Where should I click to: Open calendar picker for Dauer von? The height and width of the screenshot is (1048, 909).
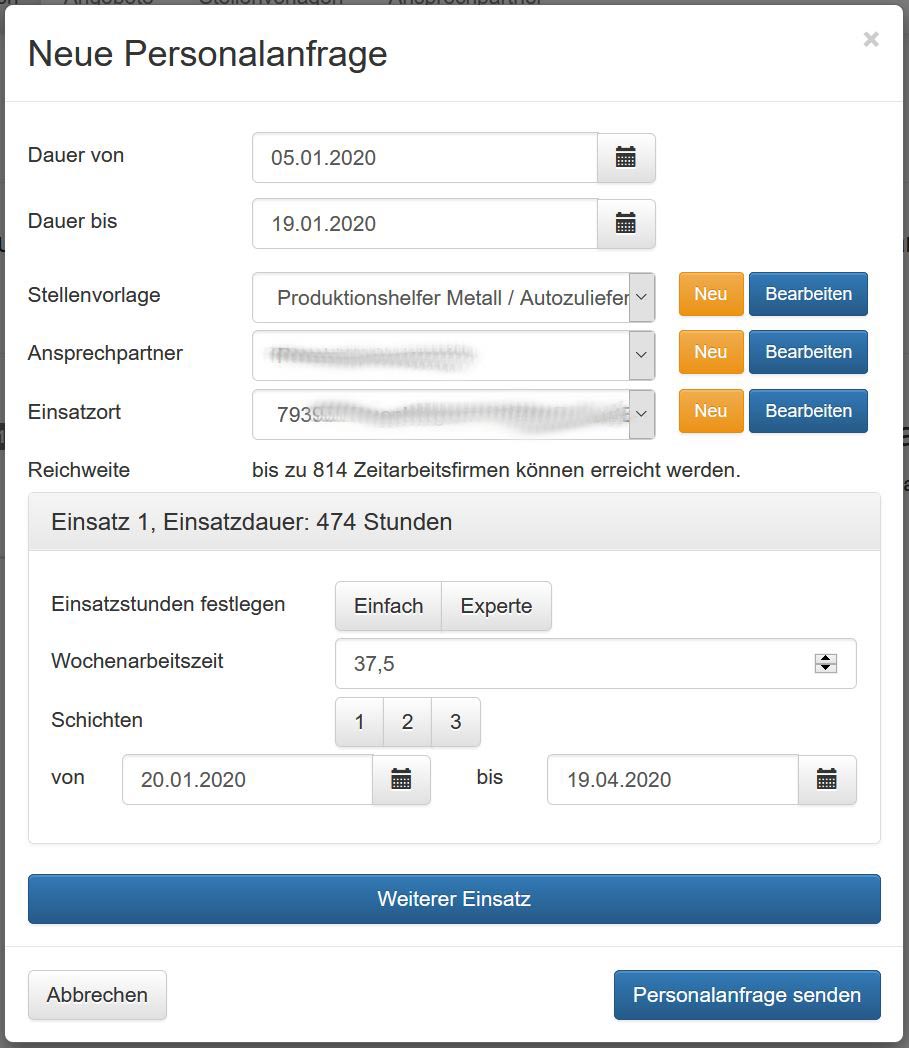point(626,158)
